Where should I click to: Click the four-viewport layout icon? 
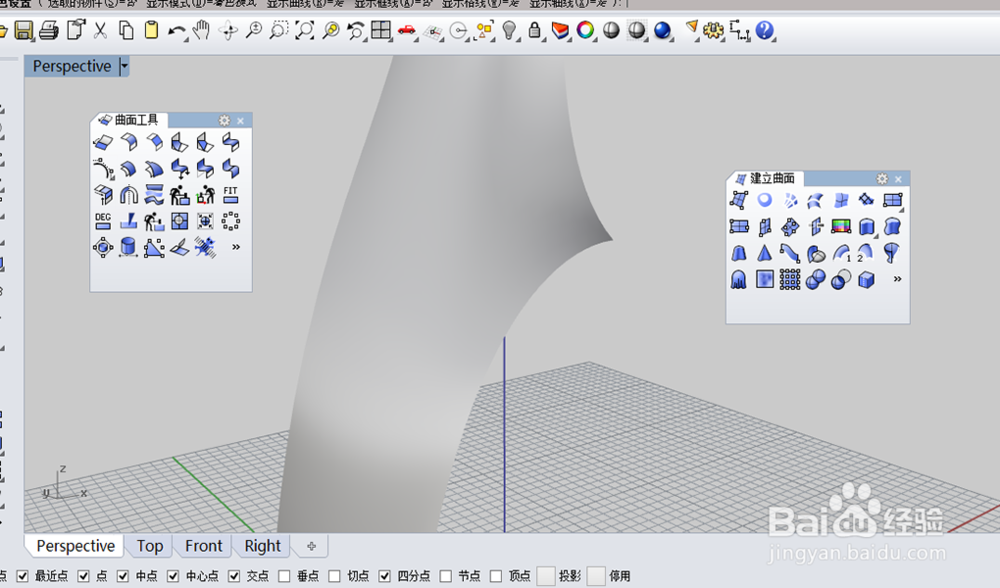(x=381, y=30)
